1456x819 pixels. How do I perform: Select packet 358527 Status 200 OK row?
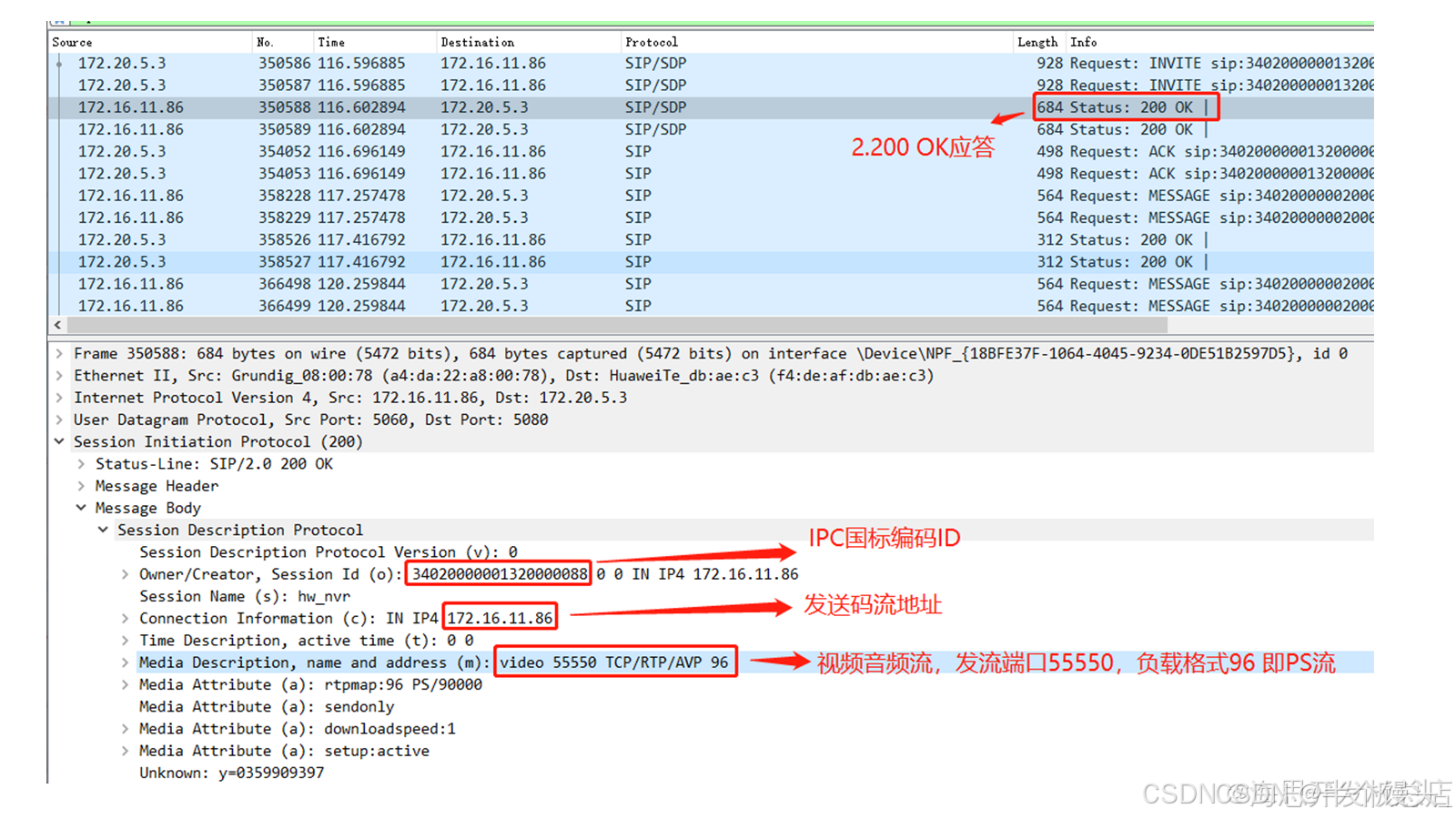point(711,261)
